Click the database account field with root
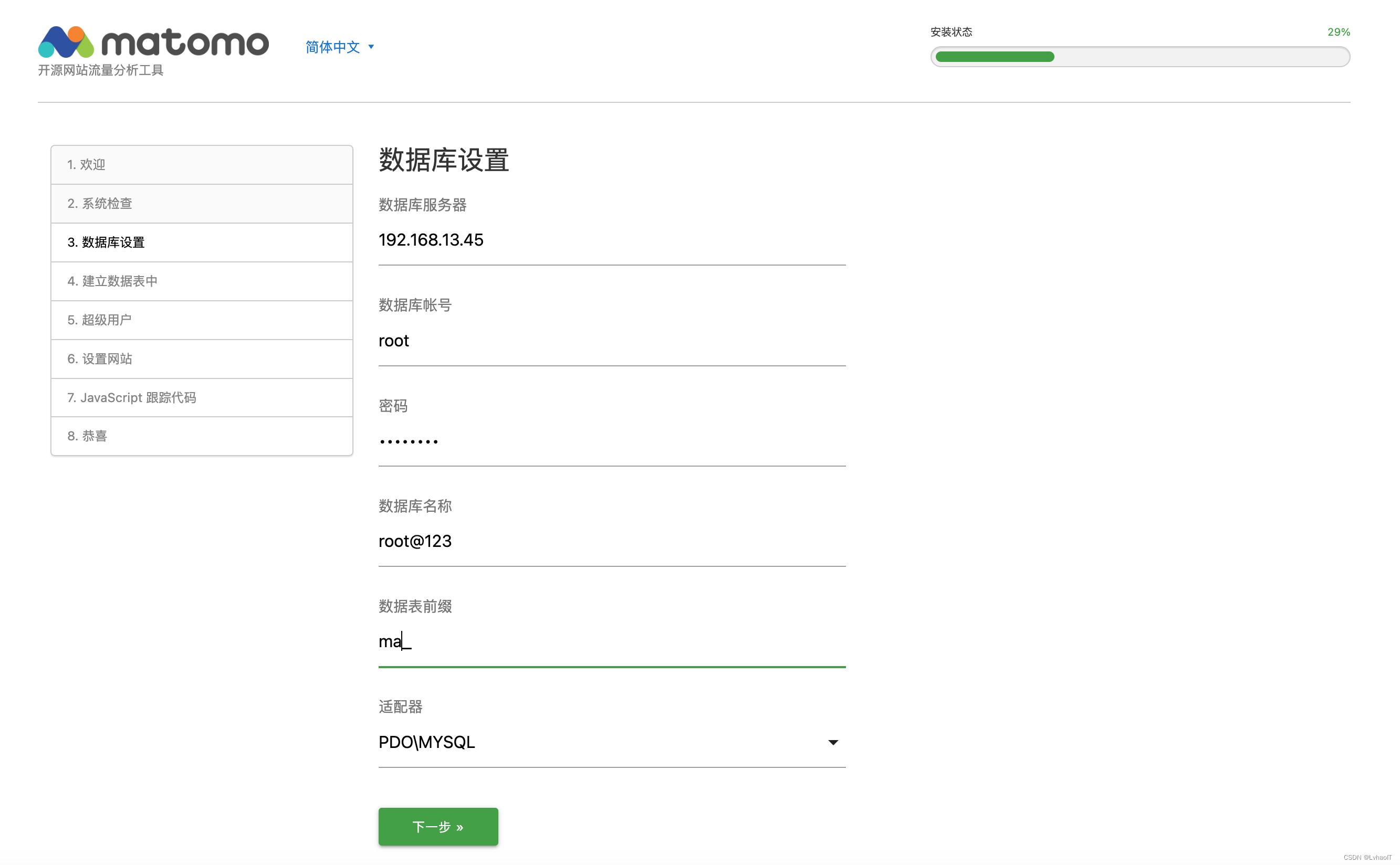This screenshot has width=1400, height=865. pyautogui.click(x=612, y=342)
